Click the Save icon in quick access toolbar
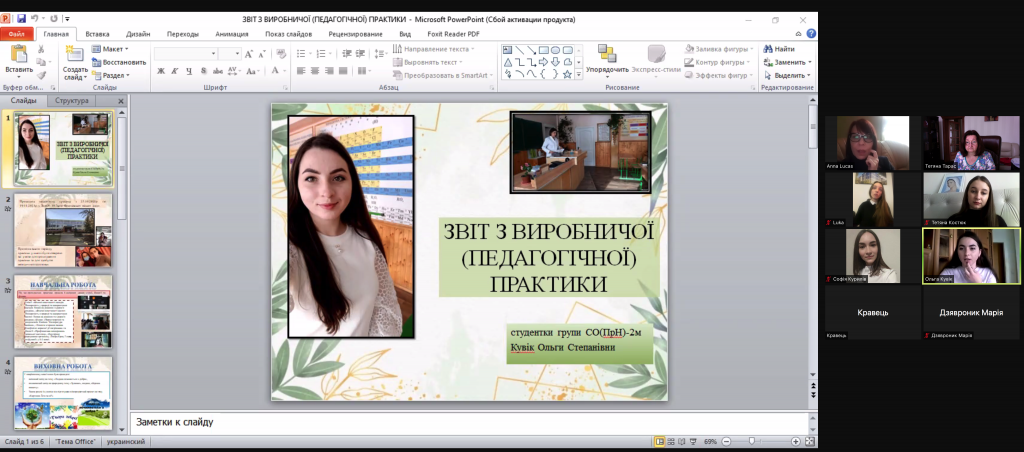Screen dimensions: 1024x452 [x=21, y=19]
